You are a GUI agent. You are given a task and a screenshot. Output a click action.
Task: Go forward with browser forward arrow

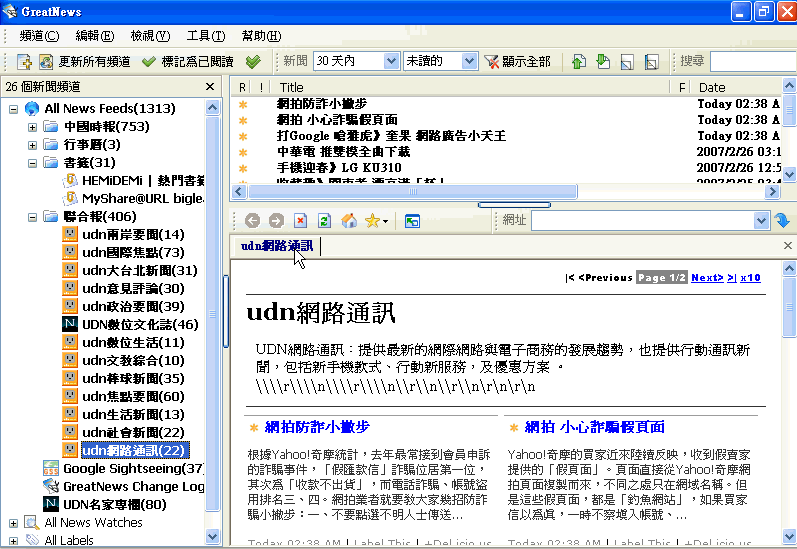pyautogui.click(x=276, y=221)
